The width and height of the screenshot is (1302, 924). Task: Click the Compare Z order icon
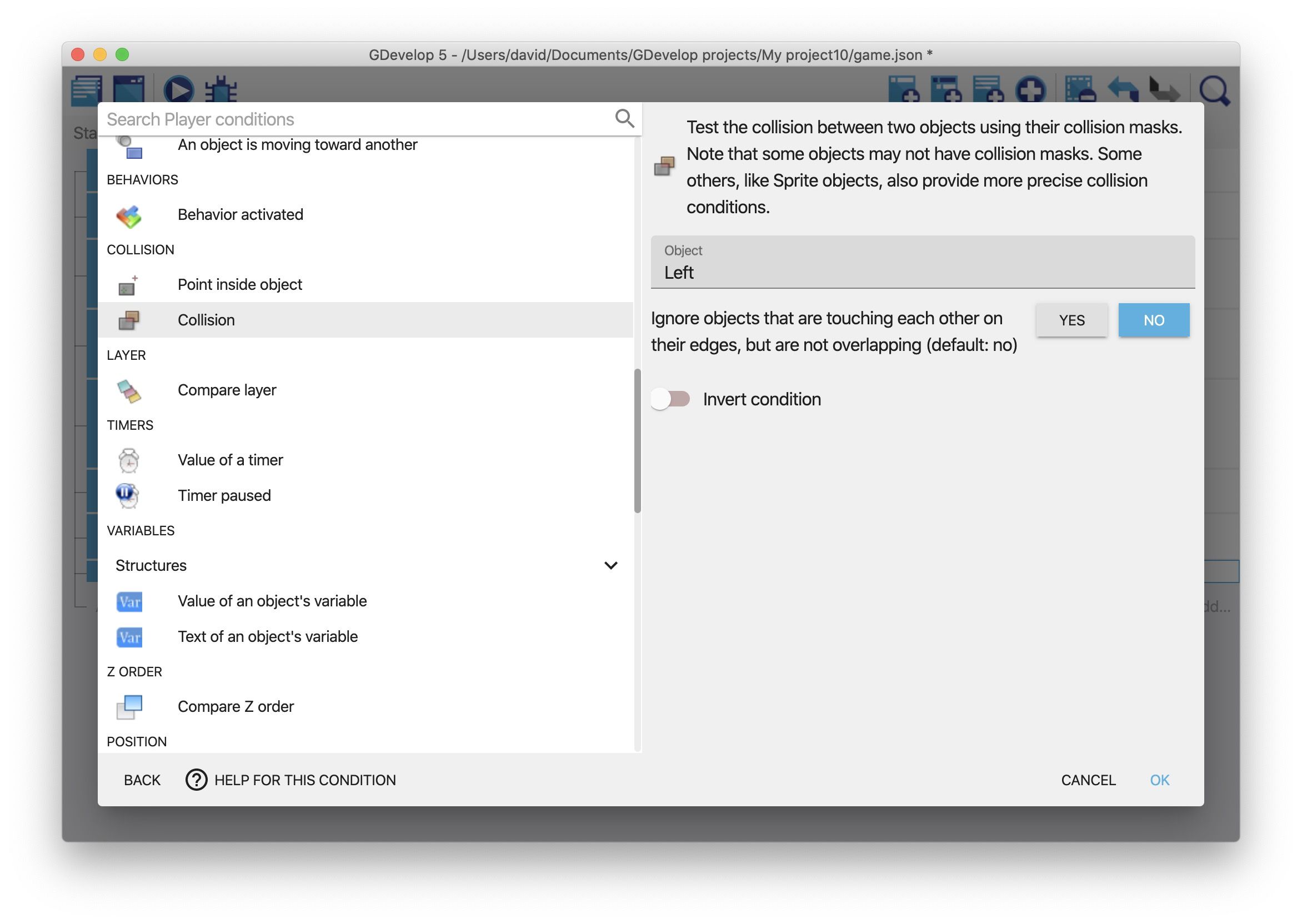point(130,707)
